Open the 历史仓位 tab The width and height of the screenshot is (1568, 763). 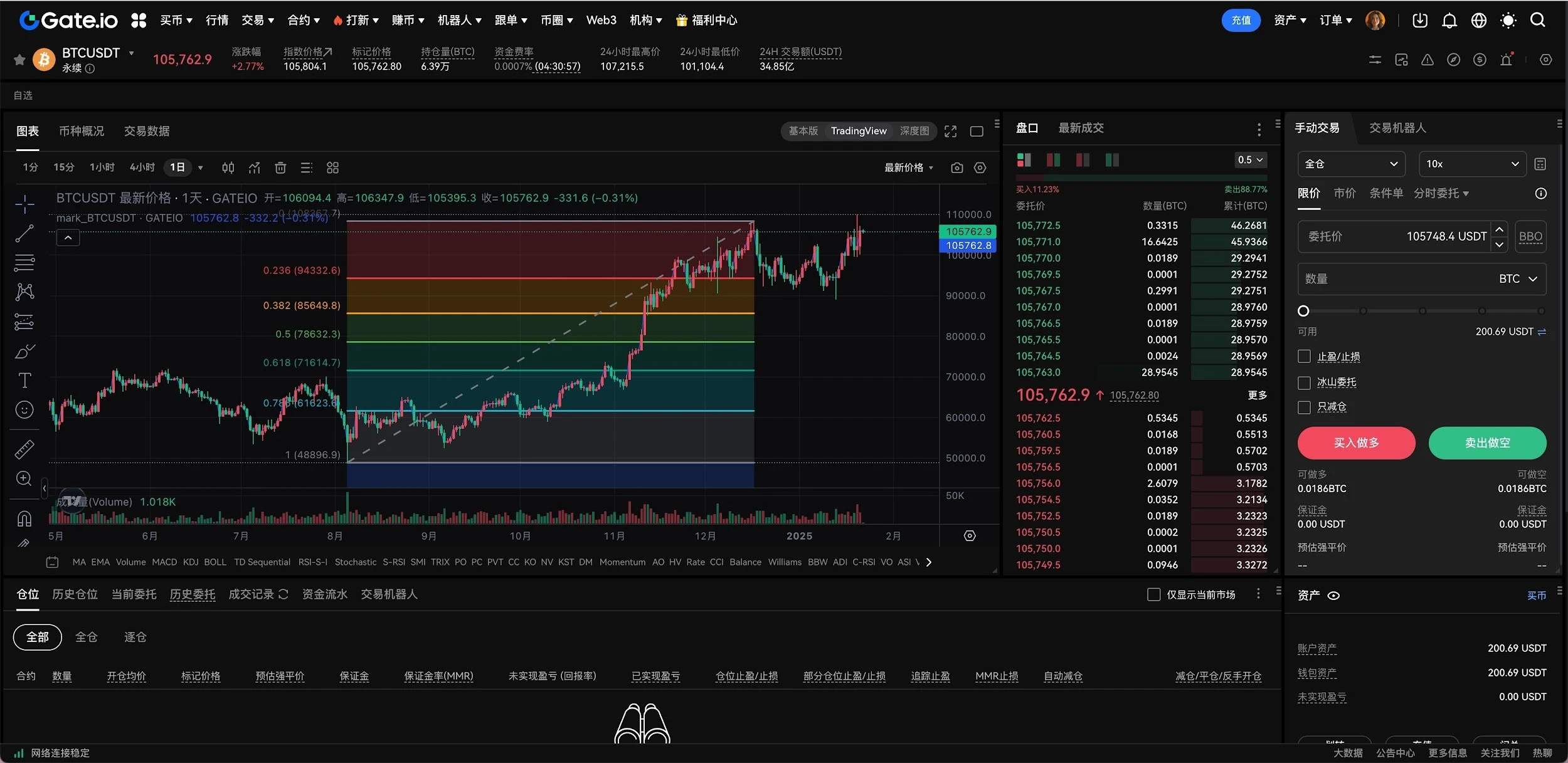click(75, 594)
